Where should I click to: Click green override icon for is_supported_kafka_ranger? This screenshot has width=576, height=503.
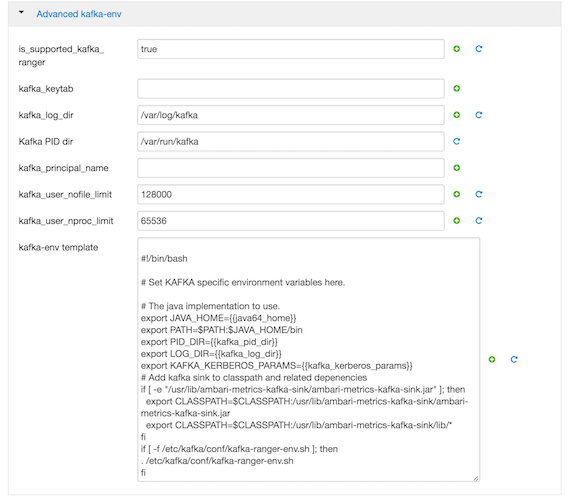(457, 49)
